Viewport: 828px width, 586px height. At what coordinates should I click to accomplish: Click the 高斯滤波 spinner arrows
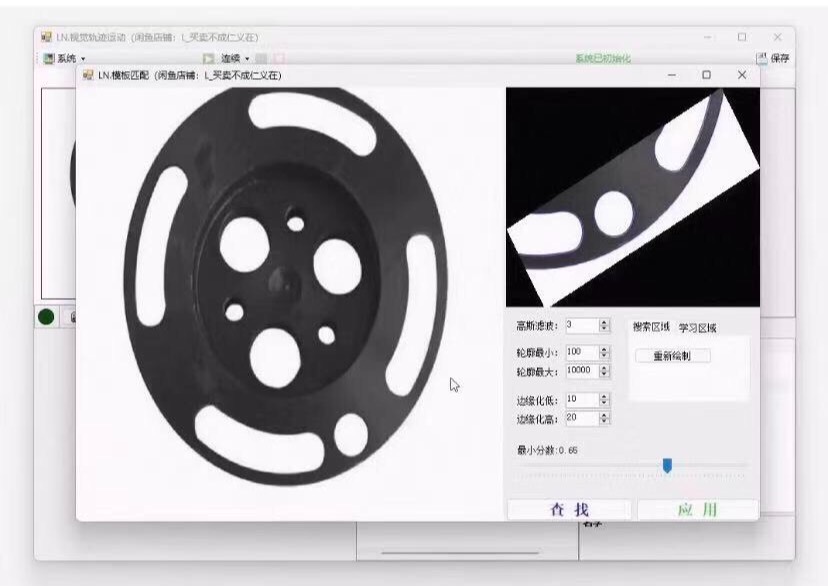pos(604,325)
